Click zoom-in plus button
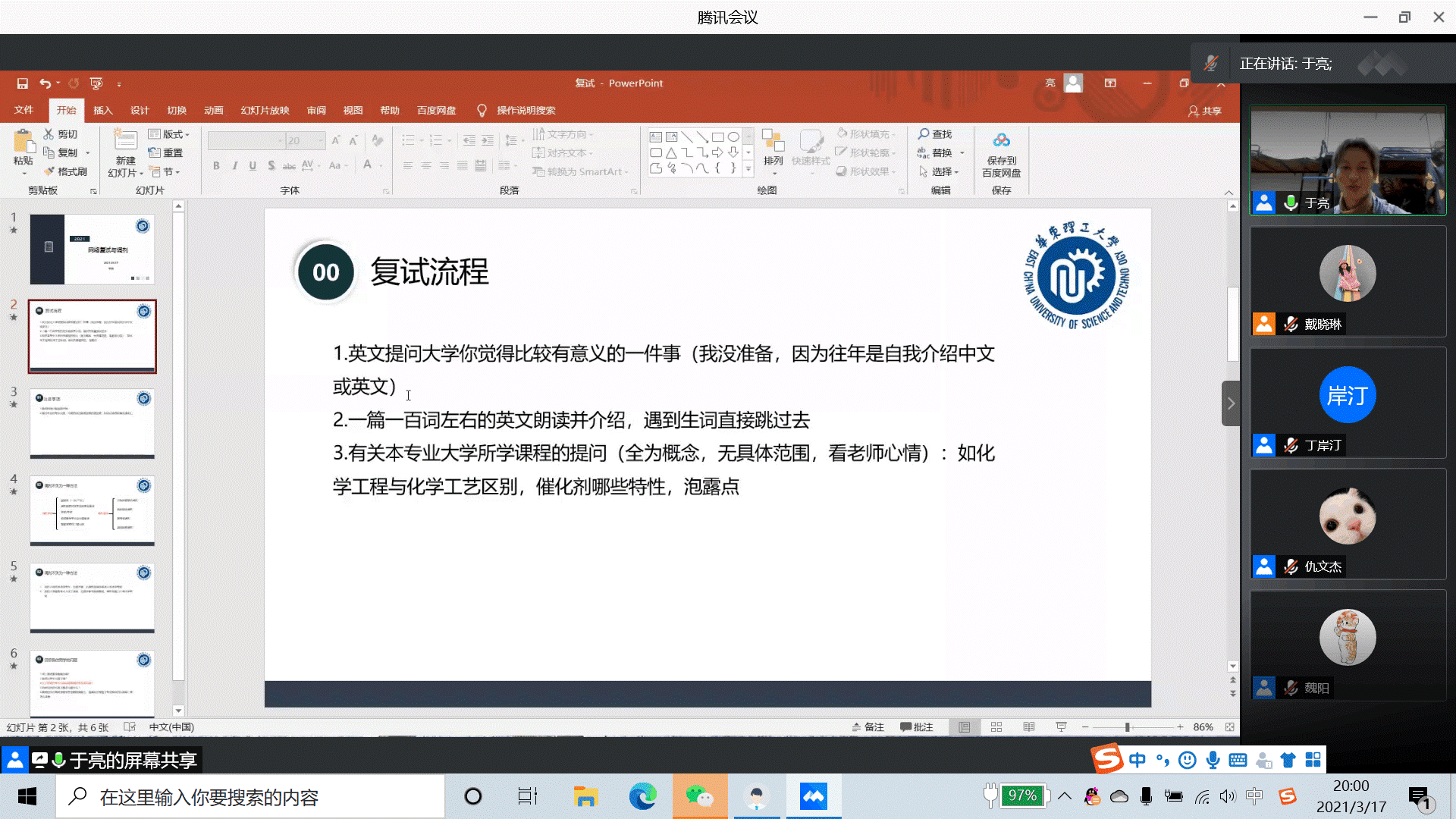Viewport: 1456px width, 819px height. (1180, 727)
